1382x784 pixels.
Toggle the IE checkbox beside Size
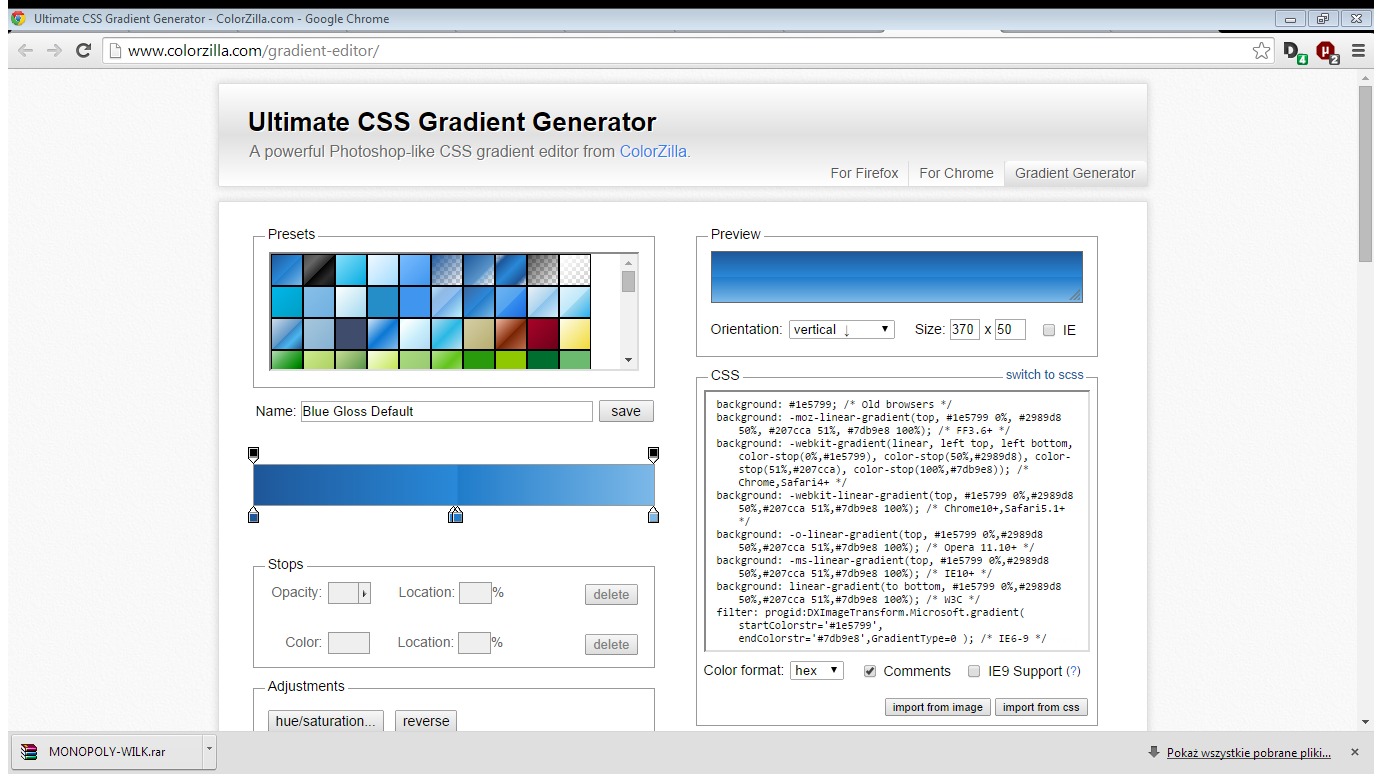click(x=1049, y=330)
